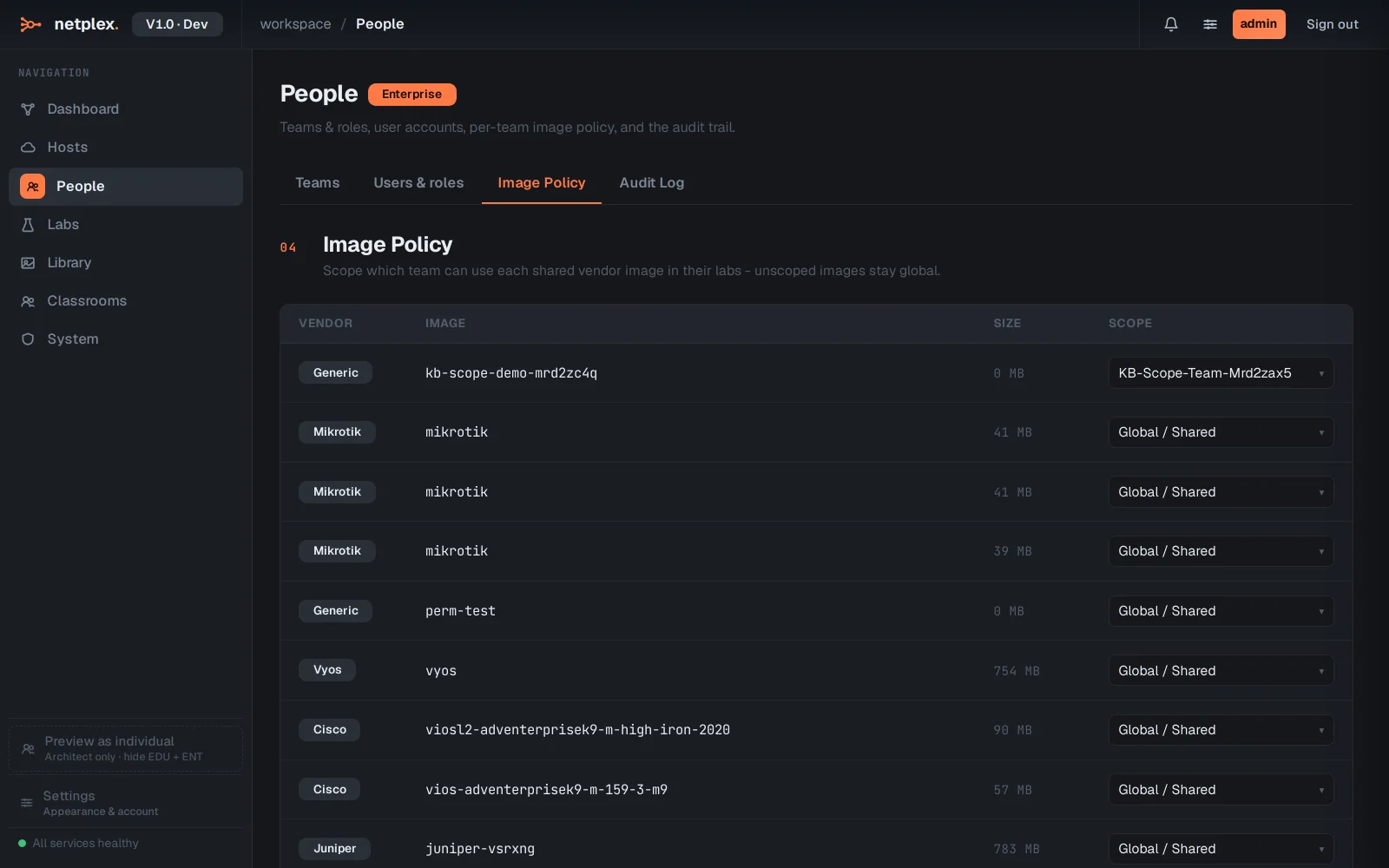The image size is (1389, 868).
Task: Click the notifications bell icon
Action: coord(1171,24)
